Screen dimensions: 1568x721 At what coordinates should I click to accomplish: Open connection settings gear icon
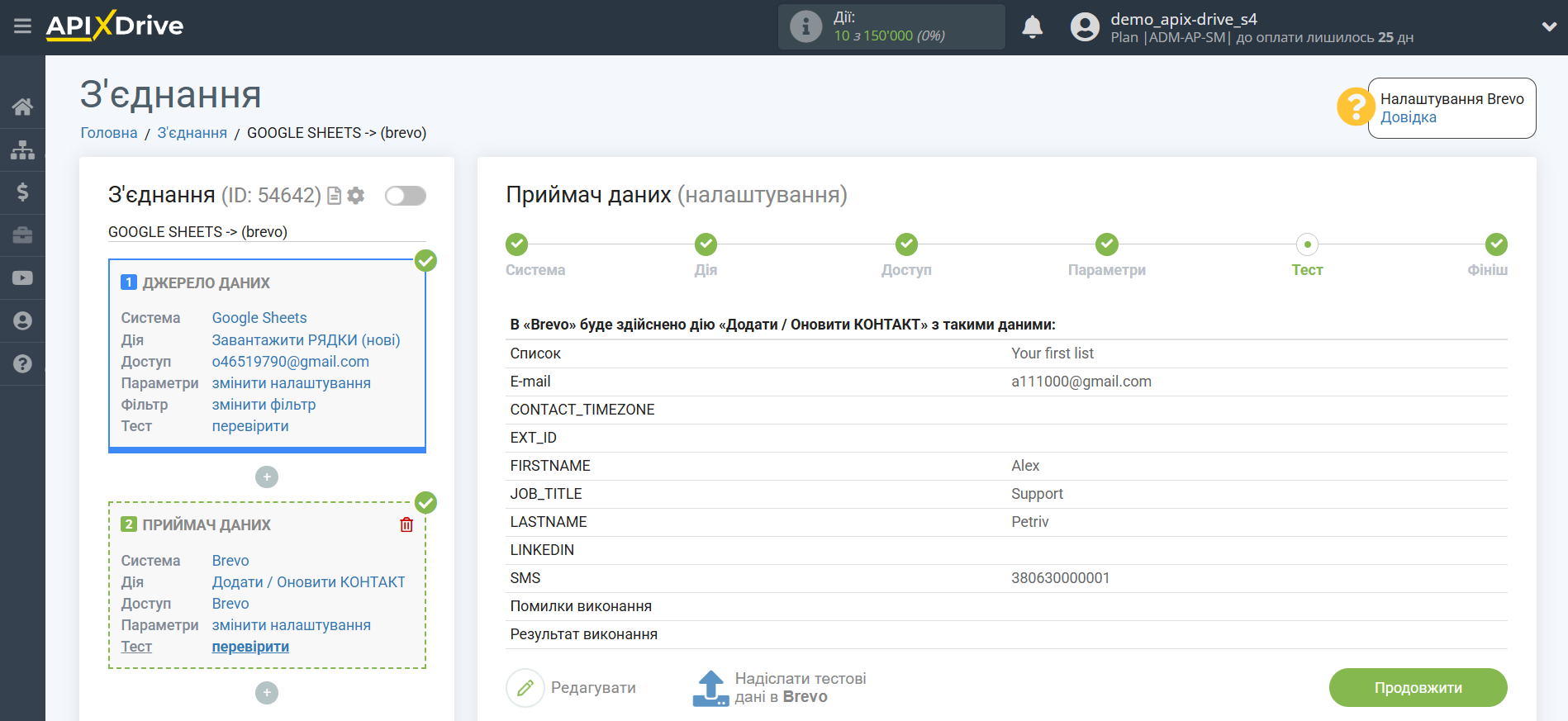click(x=356, y=196)
